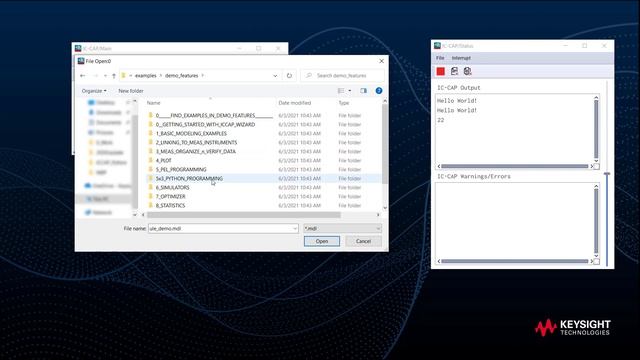This screenshot has height=360, width=640.
Task: Select folder 1_BASIC_MODELING_EXAMPLES
Action: point(191,133)
